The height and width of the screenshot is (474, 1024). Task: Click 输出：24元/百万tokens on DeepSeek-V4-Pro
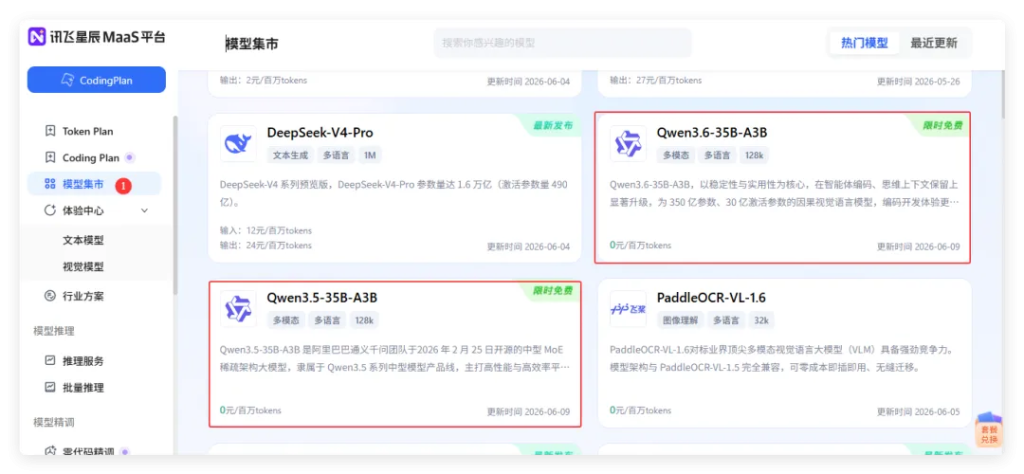click(266, 245)
